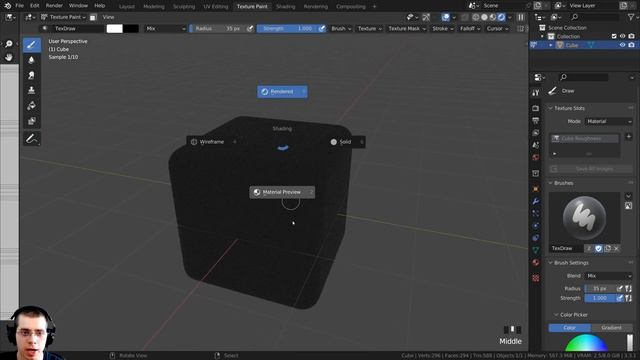Open the Stroke popover

pos(442,29)
